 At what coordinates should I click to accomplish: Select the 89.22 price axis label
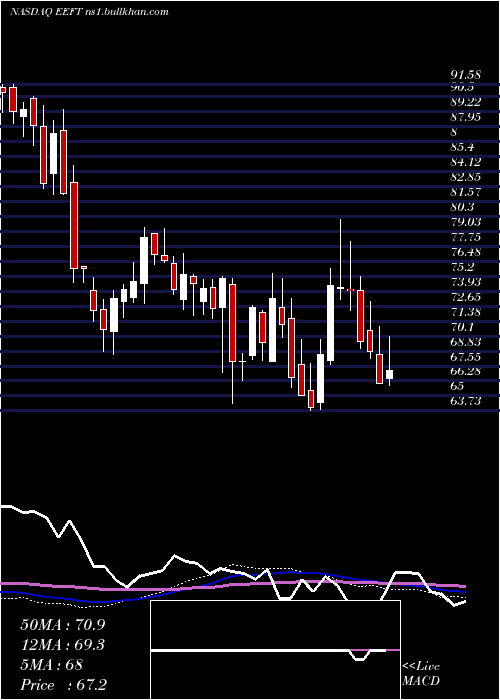point(466,102)
